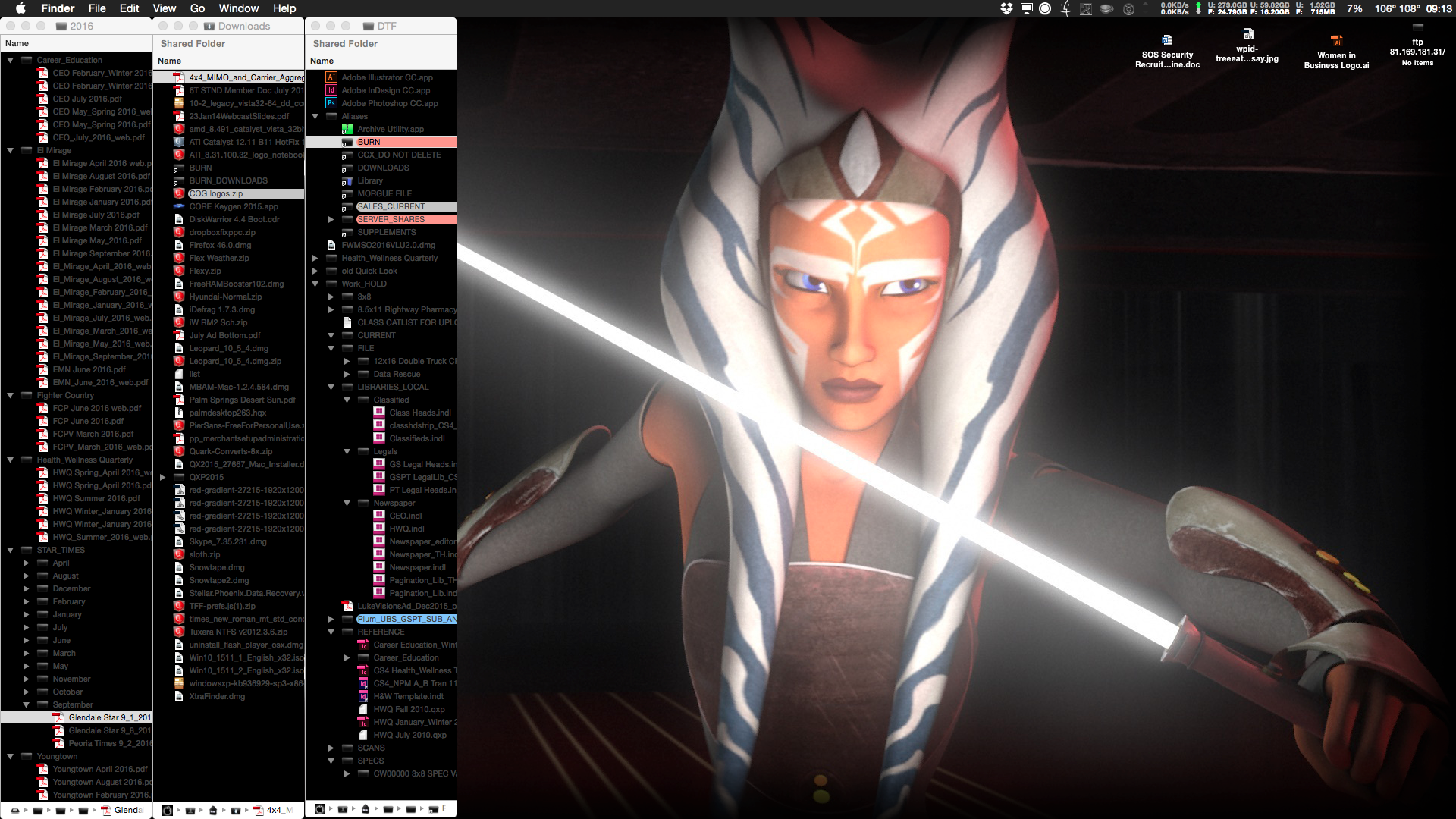Screen dimensions: 1456x819
Task: Collapse the Work_HOLD folder
Action: pyautogui.click(x=315, y=284)
